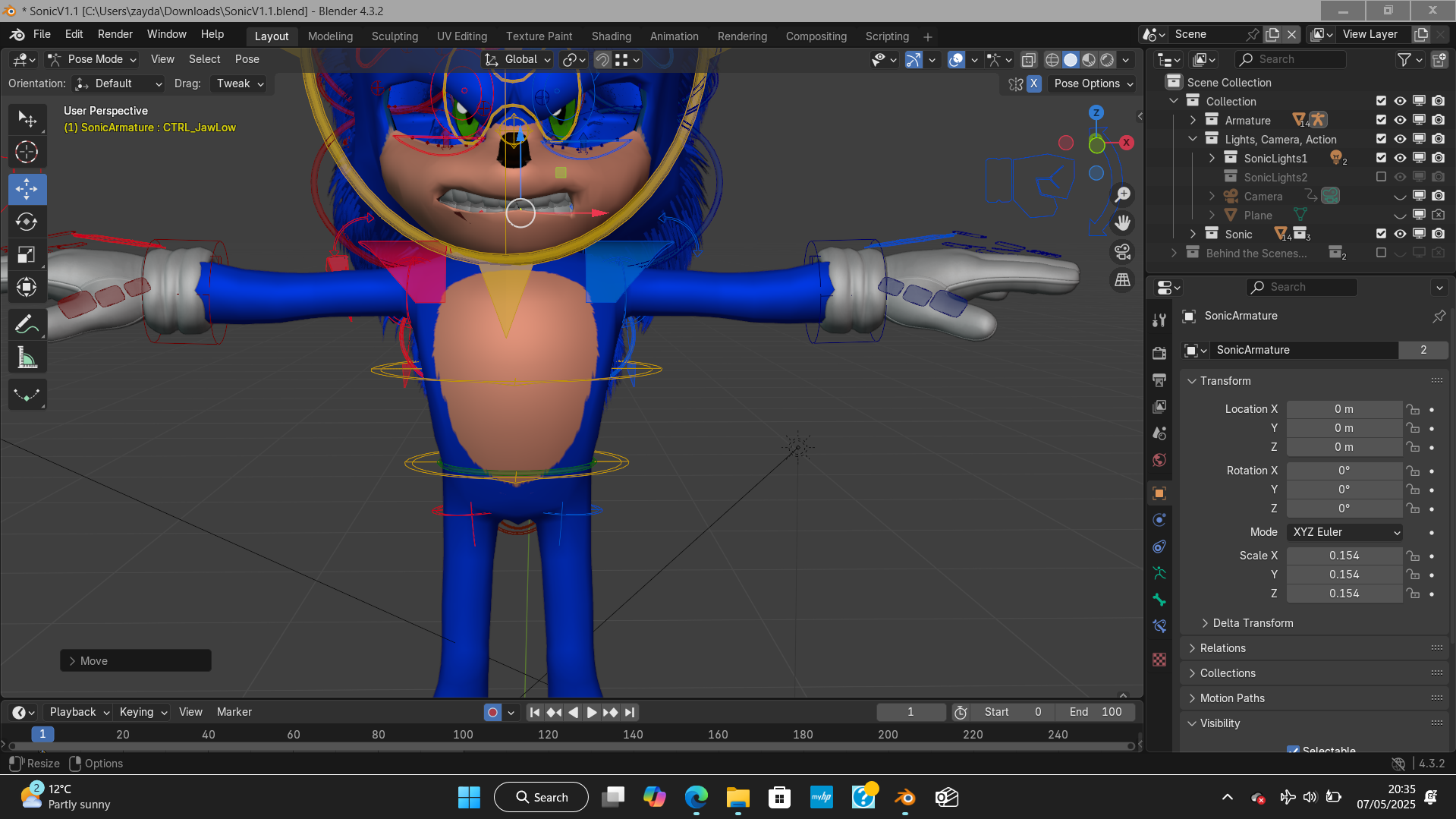This screenshot has width=1456, height=819.
Task: Toggle X-ray display in viewport header
Action: coord(1029,60)
